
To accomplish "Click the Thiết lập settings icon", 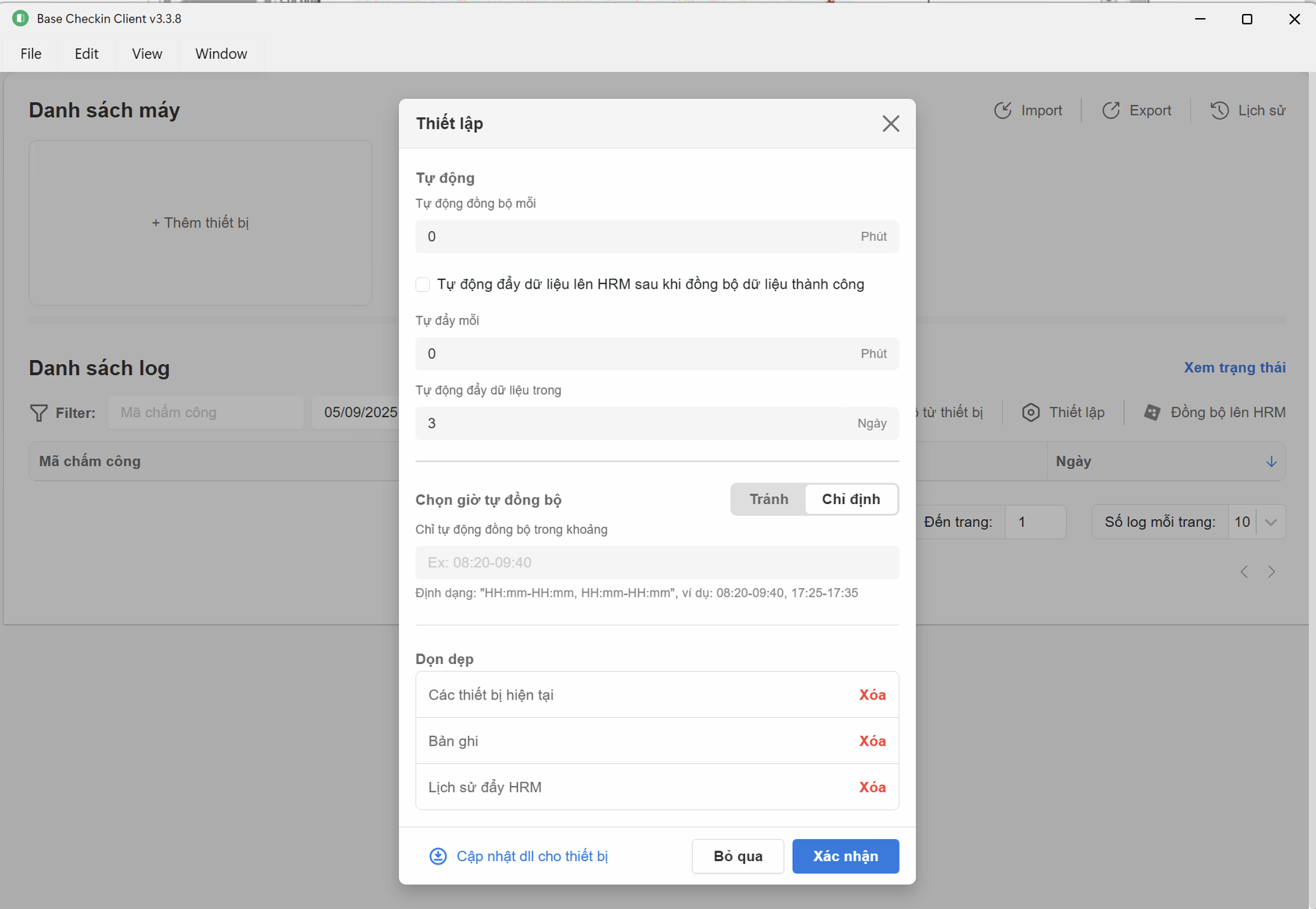I will [x=1031, y=412].
